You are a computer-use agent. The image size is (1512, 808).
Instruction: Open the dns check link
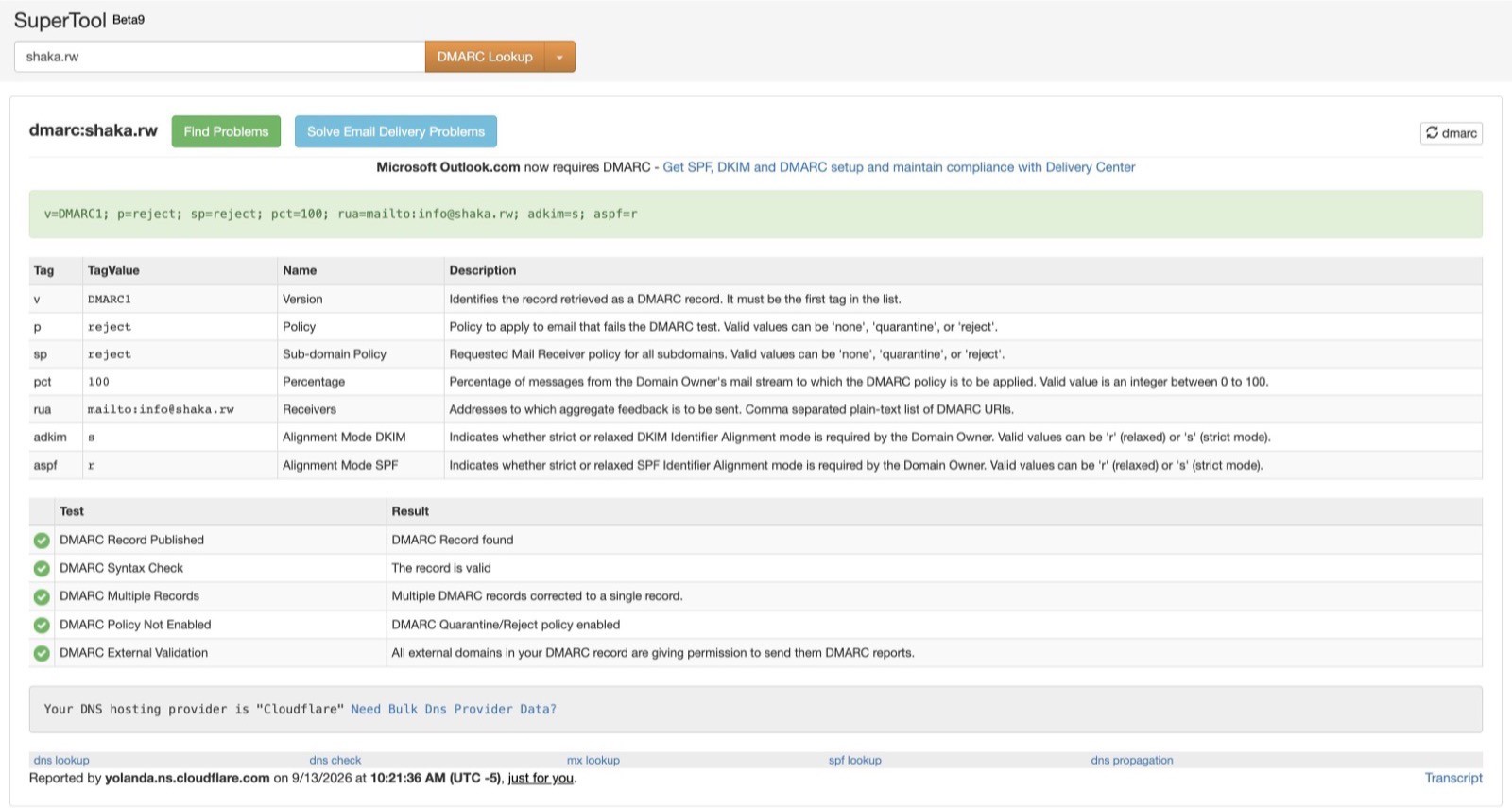click(335, 760)
